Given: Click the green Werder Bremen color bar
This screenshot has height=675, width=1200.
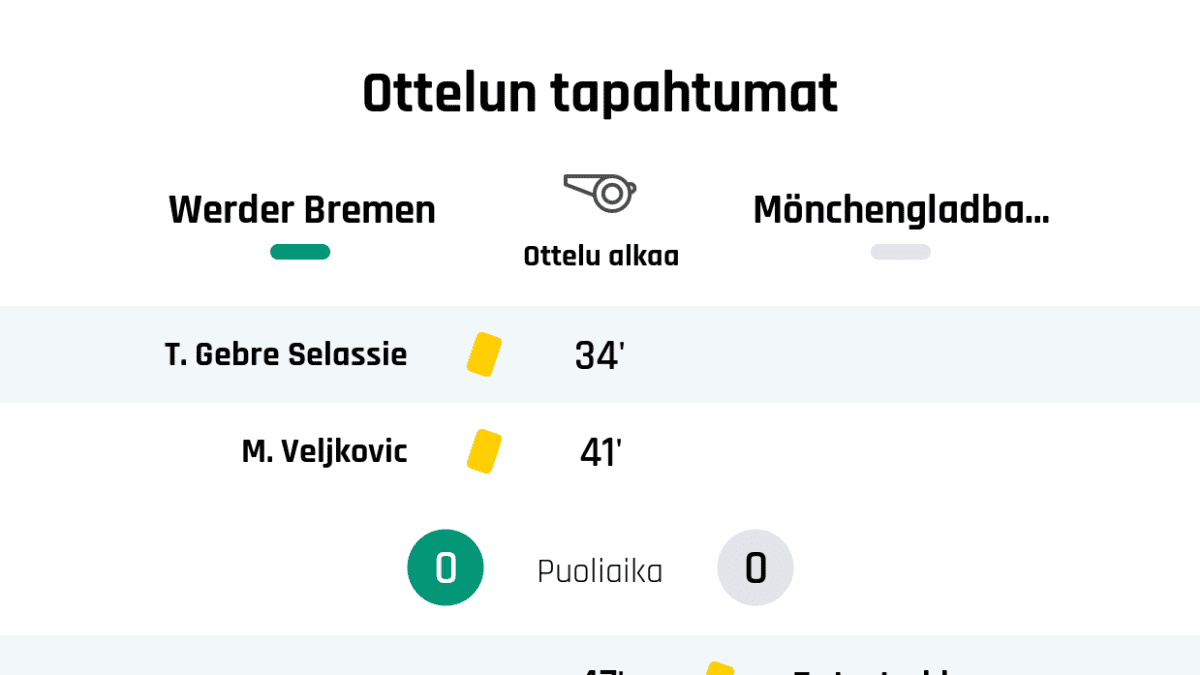Looking at the screenshot, I should click(x=300, y=252).
